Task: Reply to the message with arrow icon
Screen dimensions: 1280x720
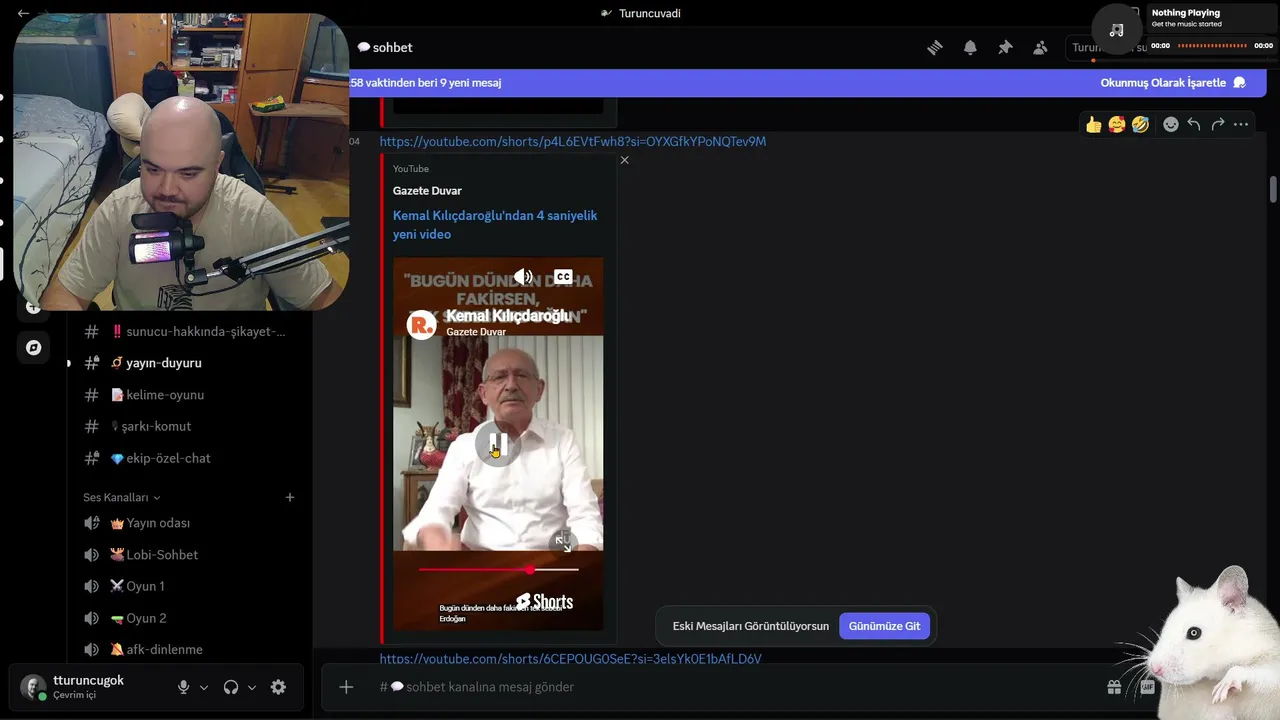Action: click(1194, 124)
